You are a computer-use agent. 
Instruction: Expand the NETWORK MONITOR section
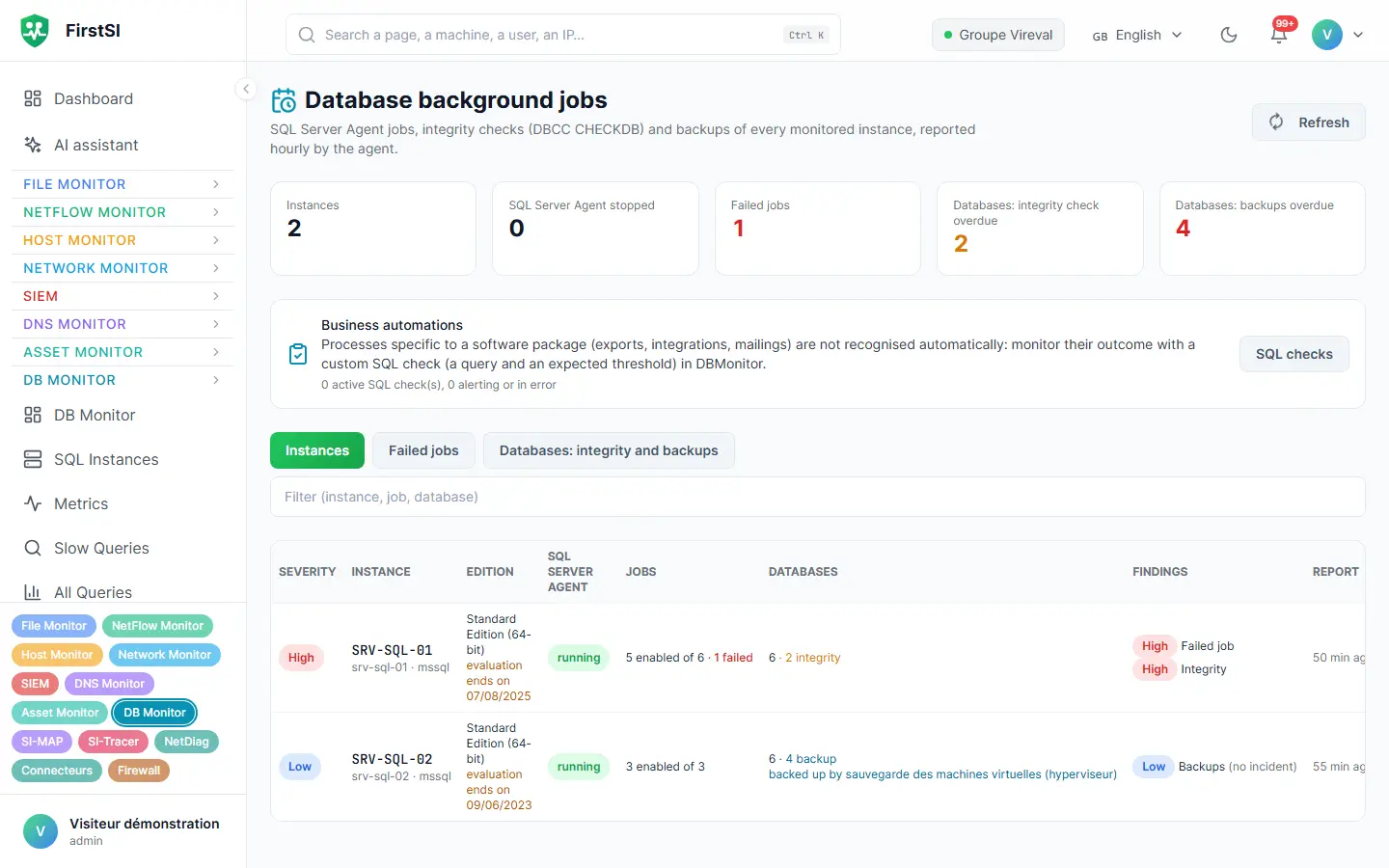click(123, 268)
